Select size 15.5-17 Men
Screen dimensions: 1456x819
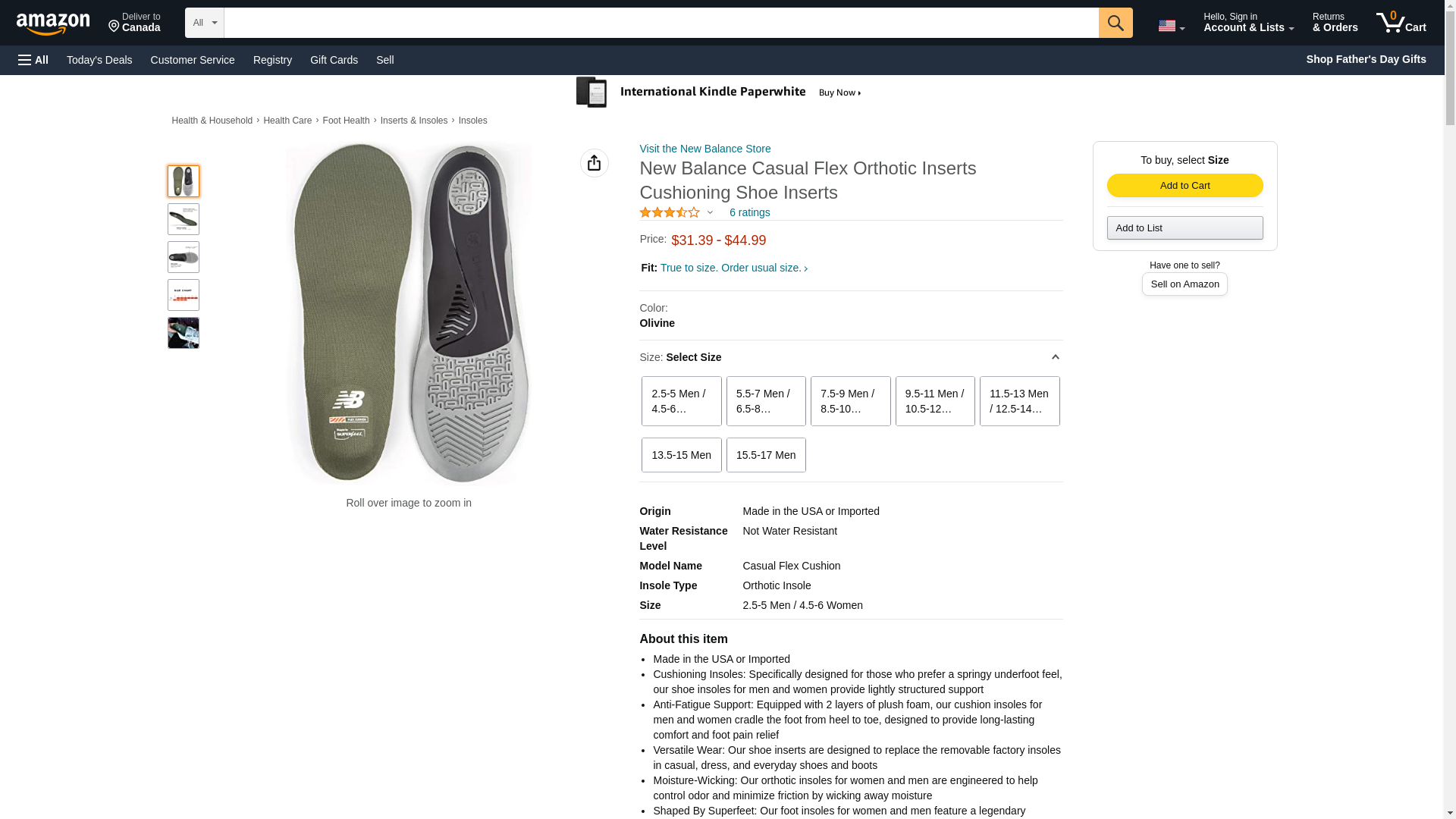765,455
